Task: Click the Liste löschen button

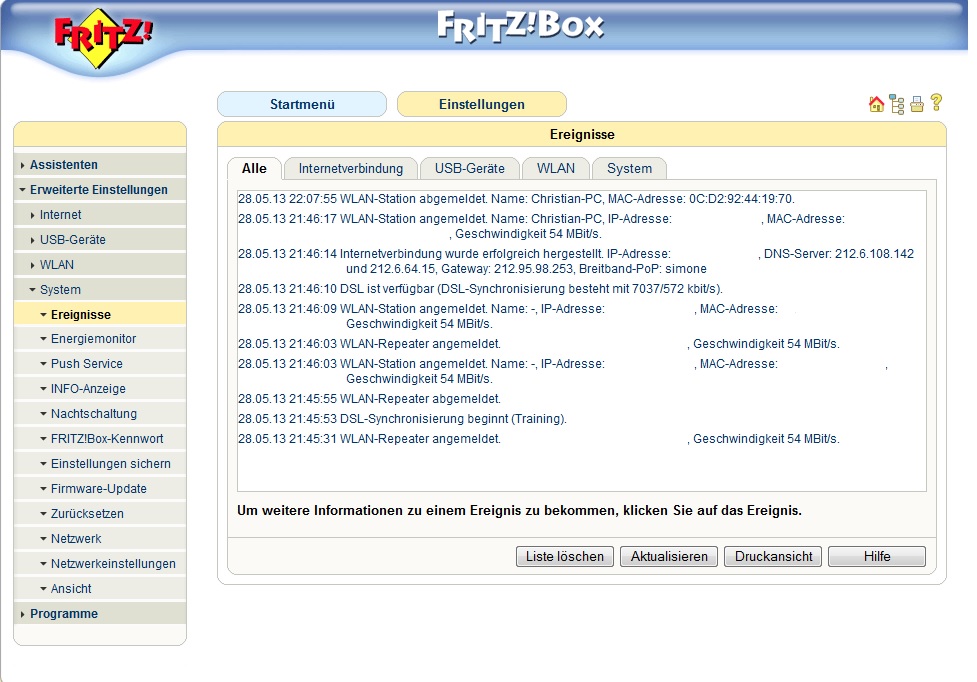Action: click(x=565, y=556)
